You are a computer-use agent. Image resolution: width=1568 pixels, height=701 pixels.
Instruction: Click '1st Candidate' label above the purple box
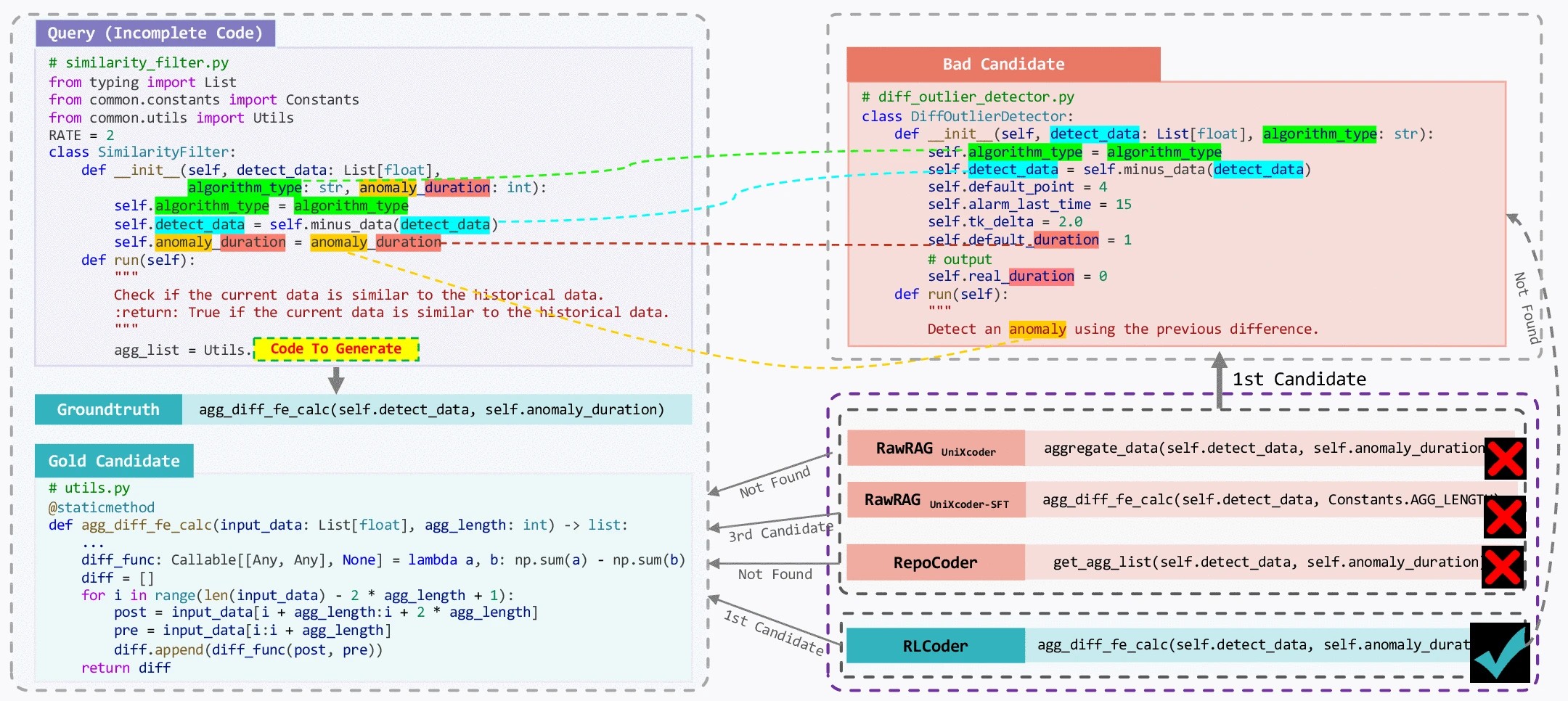(1299, 380)
